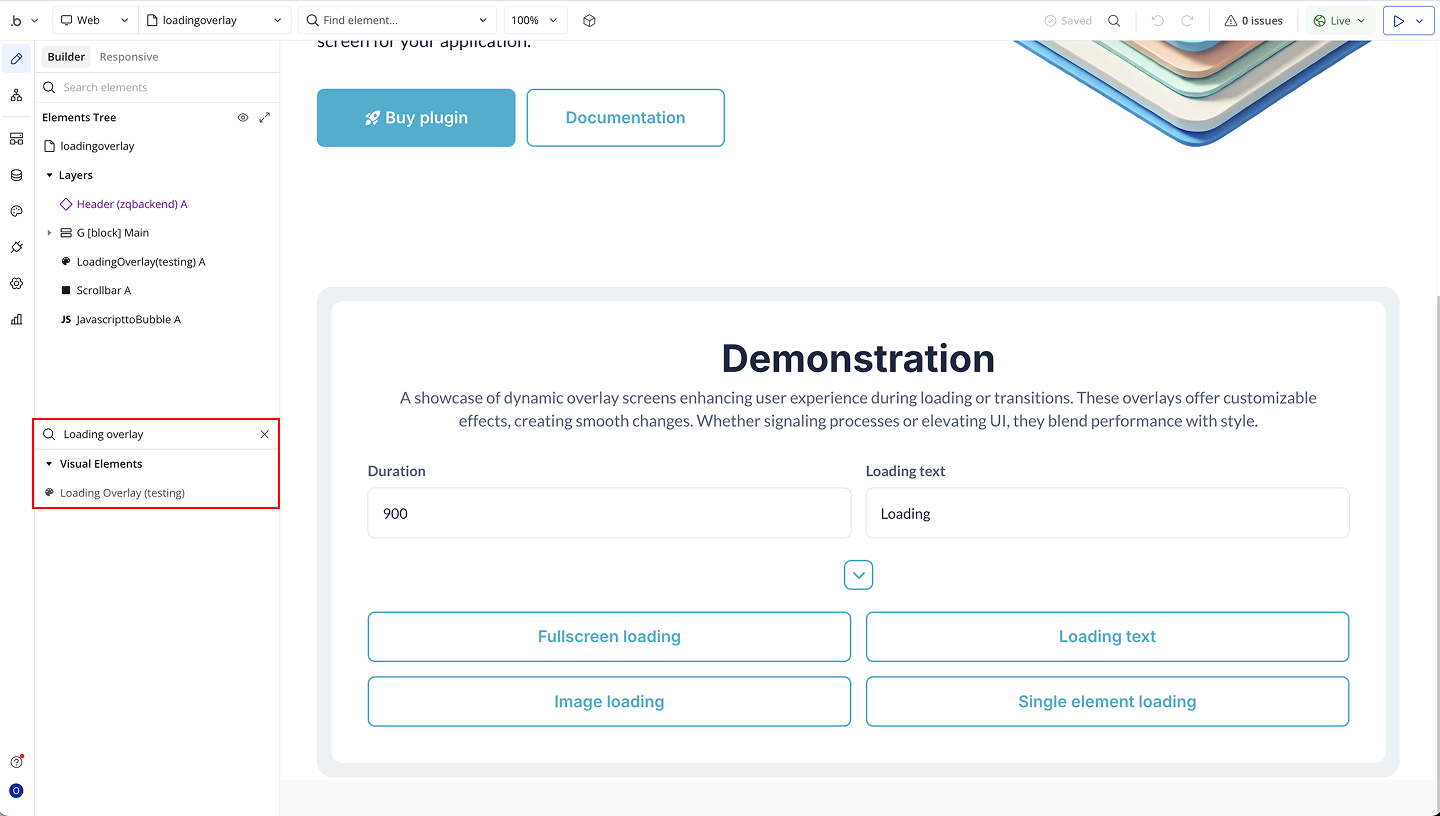
Task: Select Loading Overlay (testing) visual element
Action: [122, 493]
